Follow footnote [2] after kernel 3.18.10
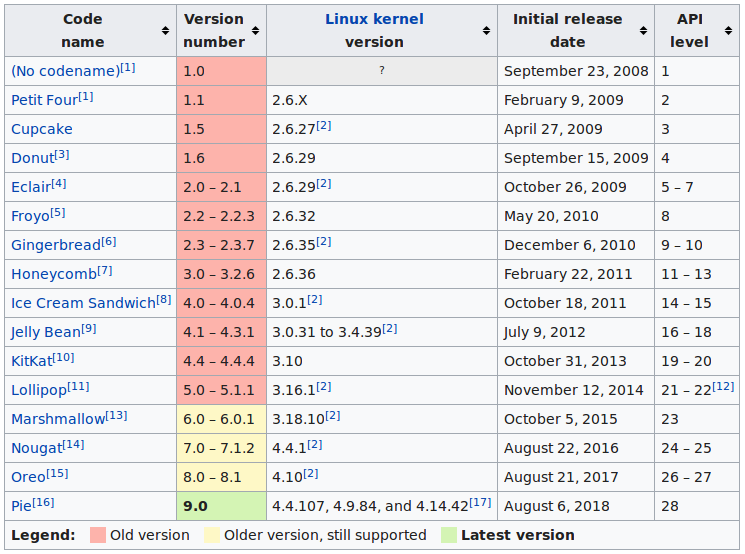The image size is (745, 554). click(333, 416)
